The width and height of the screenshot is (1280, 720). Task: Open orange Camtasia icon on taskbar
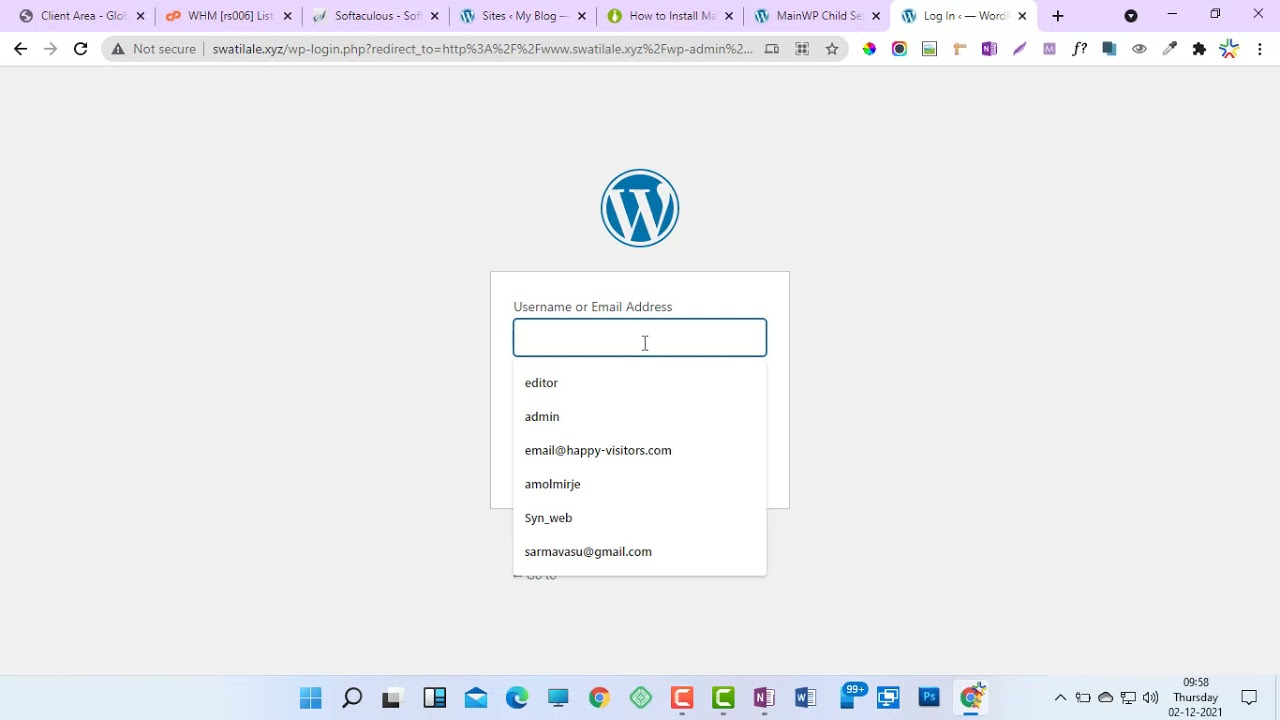tap(682, 698)
